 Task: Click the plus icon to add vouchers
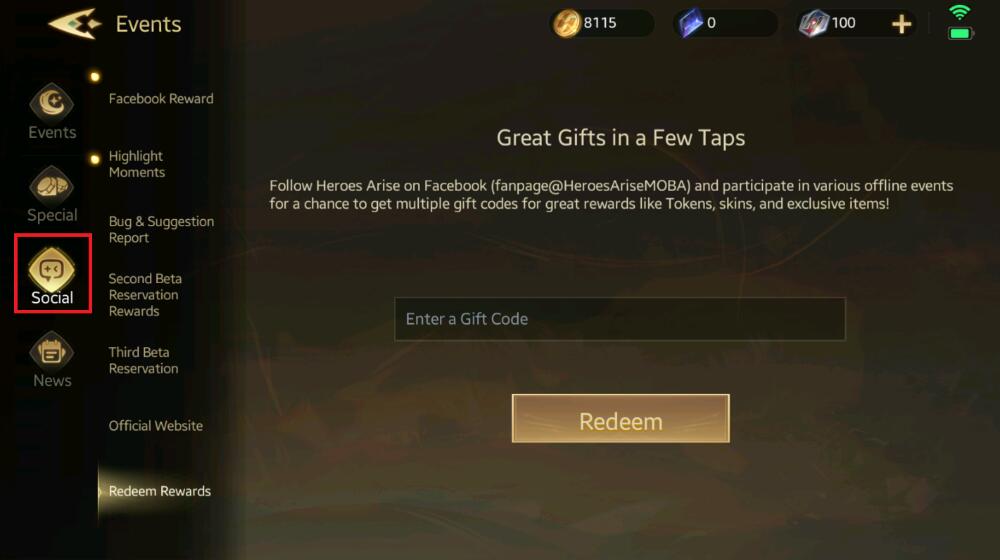tap(901, 24)
